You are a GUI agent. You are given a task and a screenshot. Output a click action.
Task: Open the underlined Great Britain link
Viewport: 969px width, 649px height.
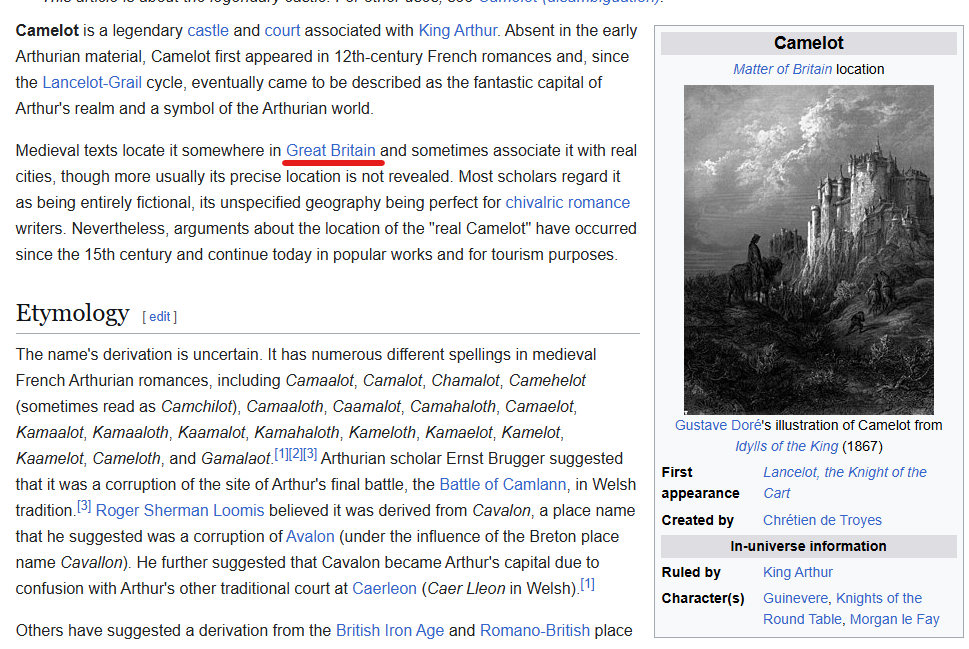coord(331,150)
